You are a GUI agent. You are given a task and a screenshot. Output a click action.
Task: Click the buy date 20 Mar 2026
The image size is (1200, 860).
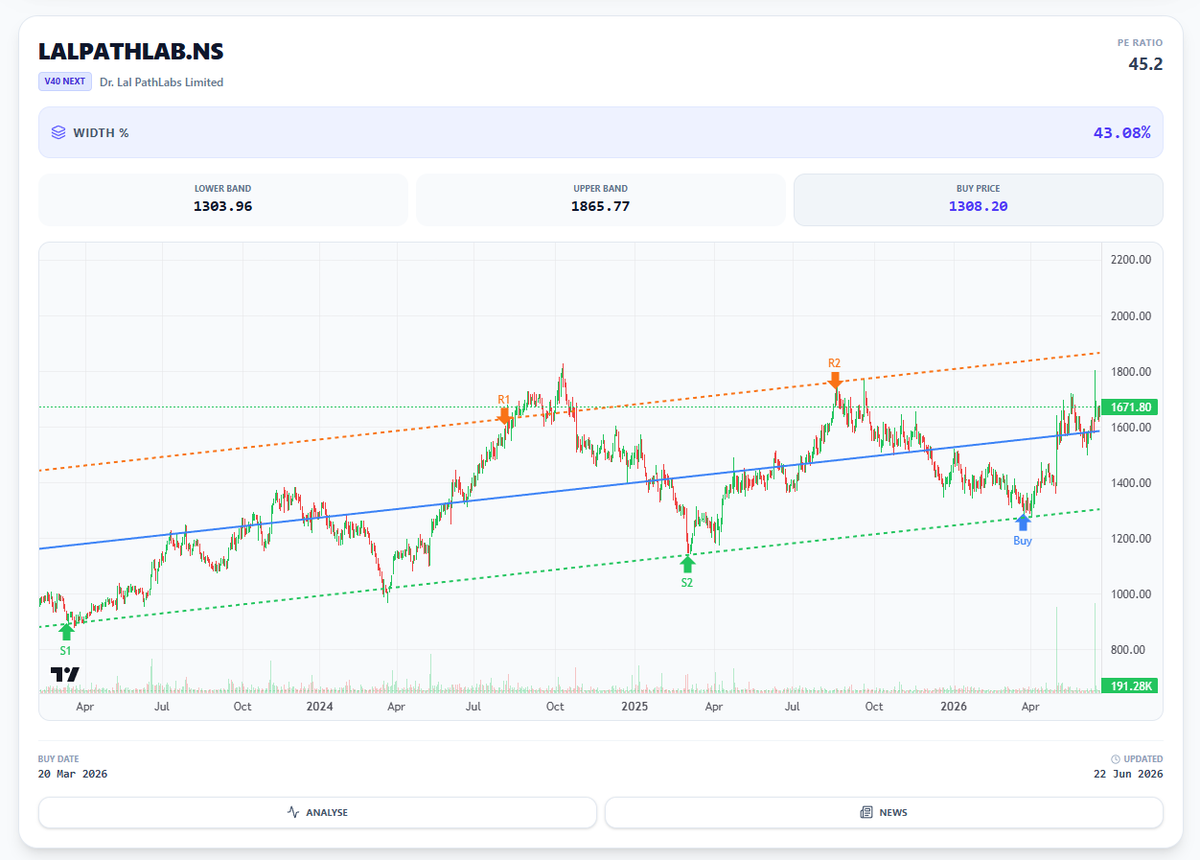click(x=73, y=774)
